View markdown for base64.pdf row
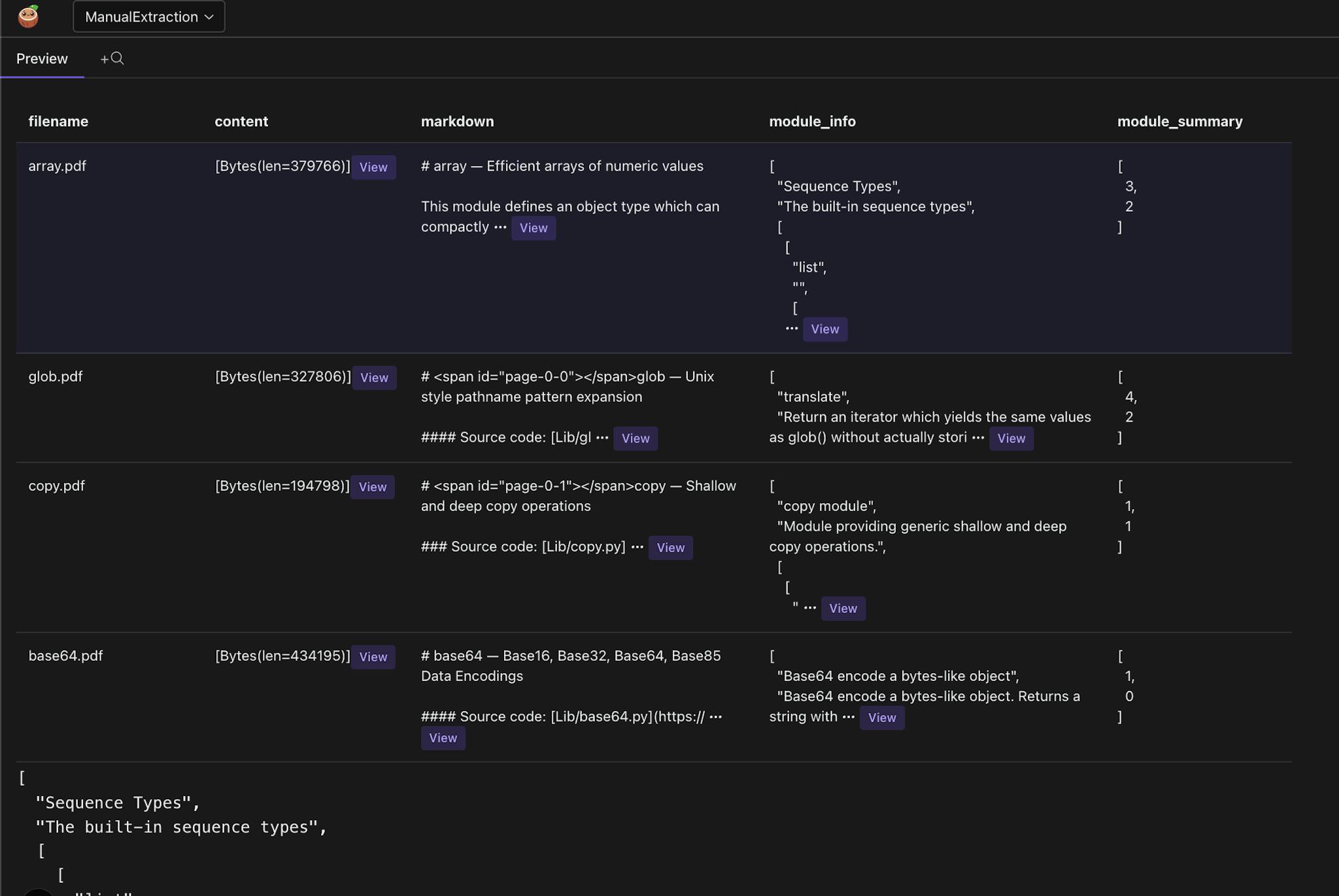This screenshot has width=1339, height=896. click(x=443, y=738)
